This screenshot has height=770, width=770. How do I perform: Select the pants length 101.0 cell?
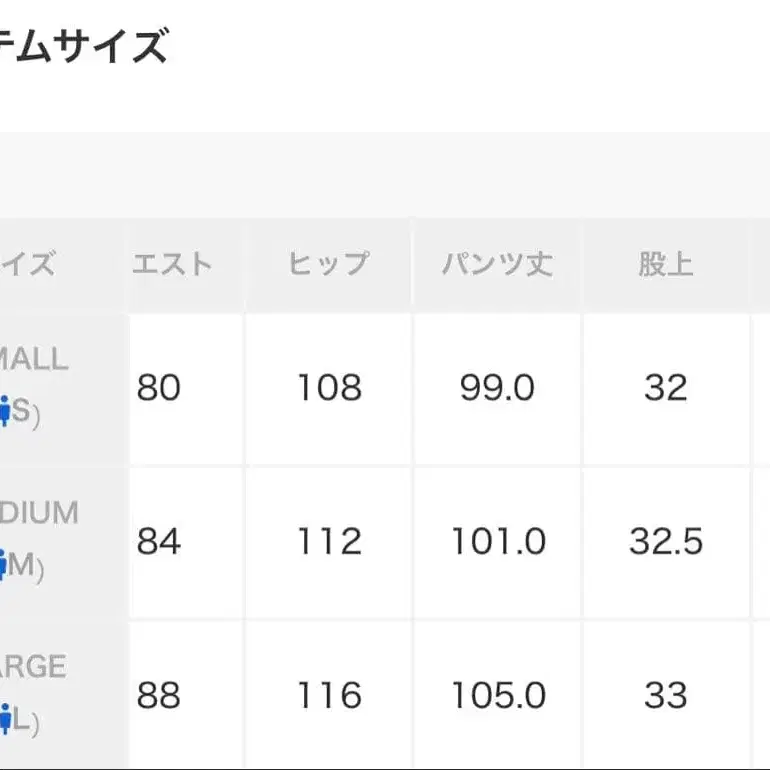click(497, 542)
